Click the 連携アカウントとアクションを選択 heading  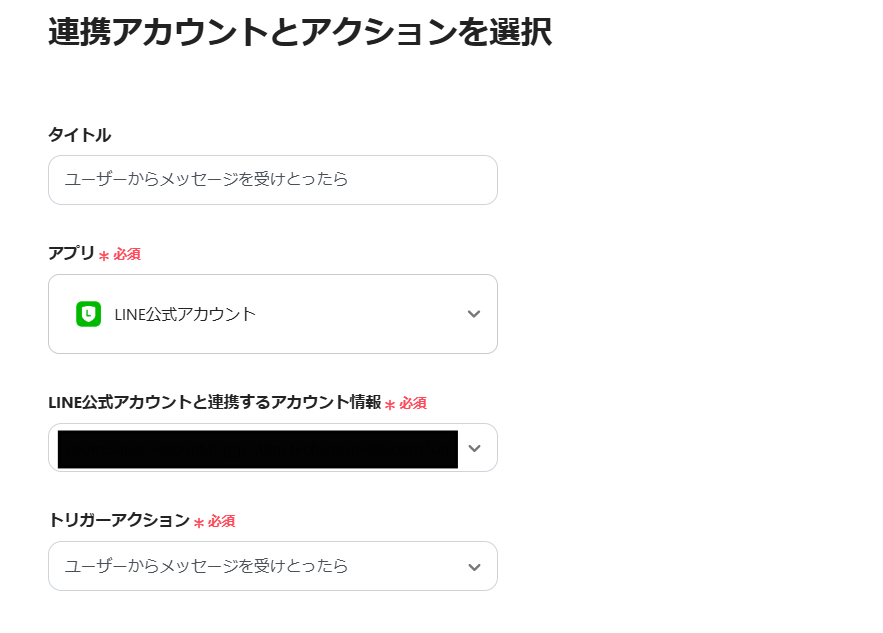[x=299, y=33]
